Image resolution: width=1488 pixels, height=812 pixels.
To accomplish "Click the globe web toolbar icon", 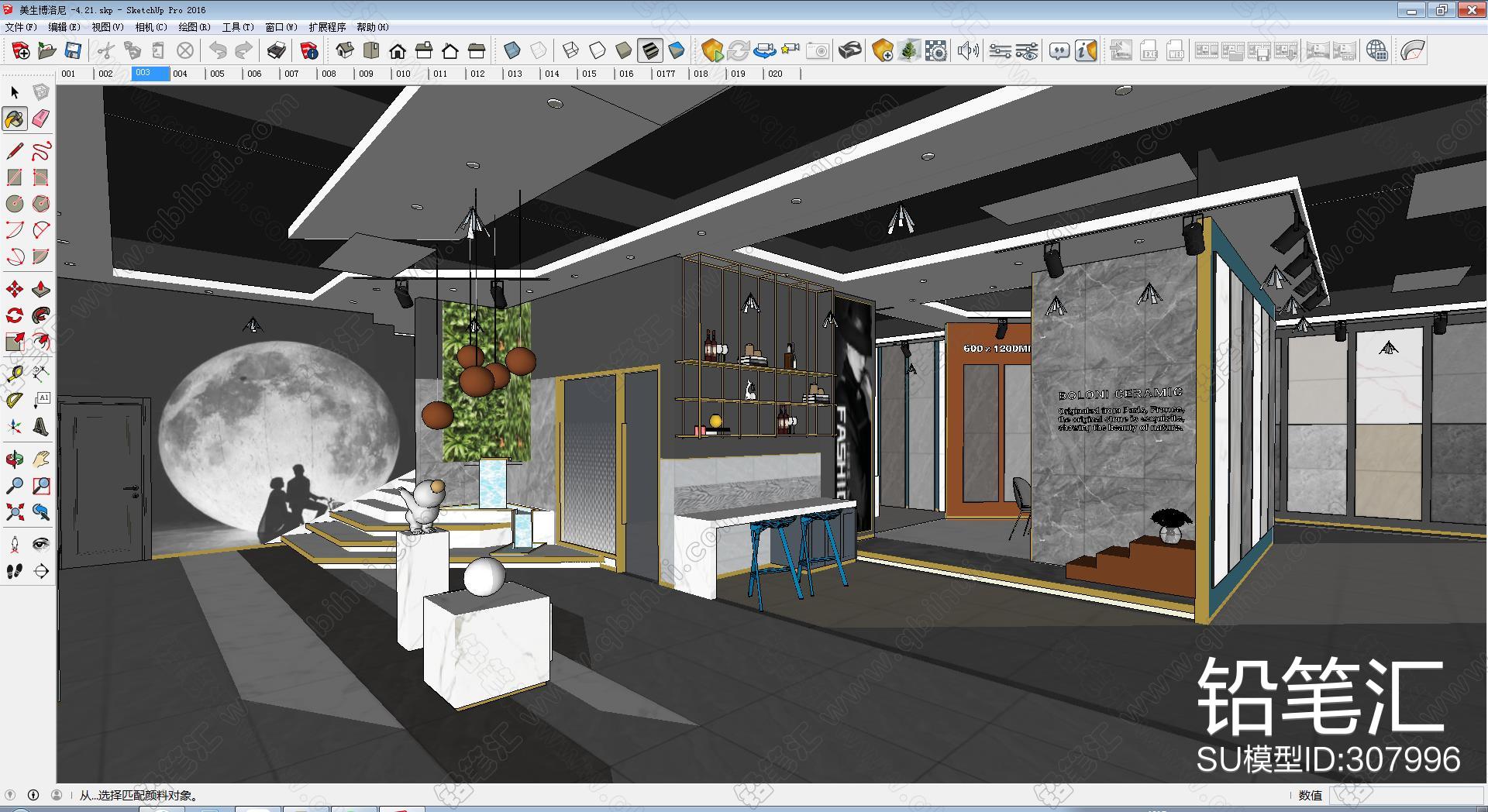I will coord(1377,51).
